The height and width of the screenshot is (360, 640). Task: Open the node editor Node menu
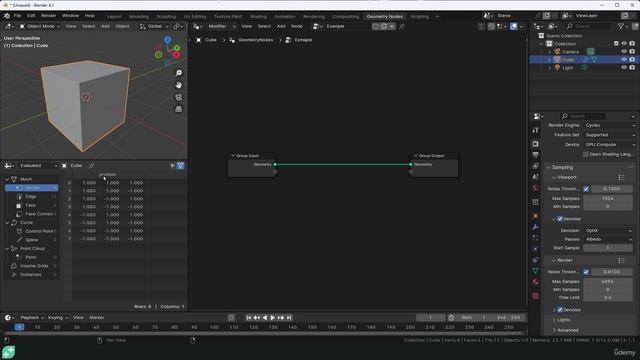(x=297, y=26)
